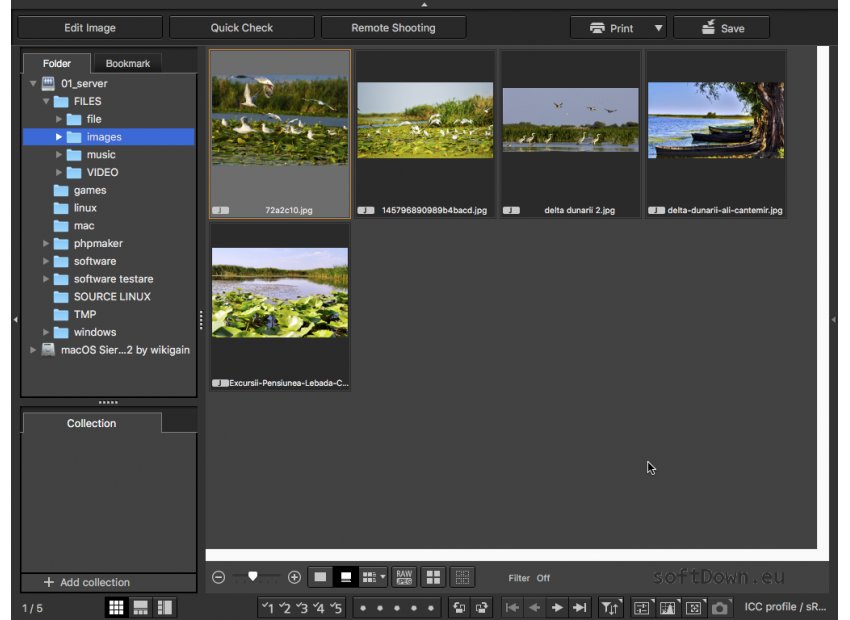Switch to preview-with-filmstrip layout icon
850x620 pixels.
tap(140, 608)
